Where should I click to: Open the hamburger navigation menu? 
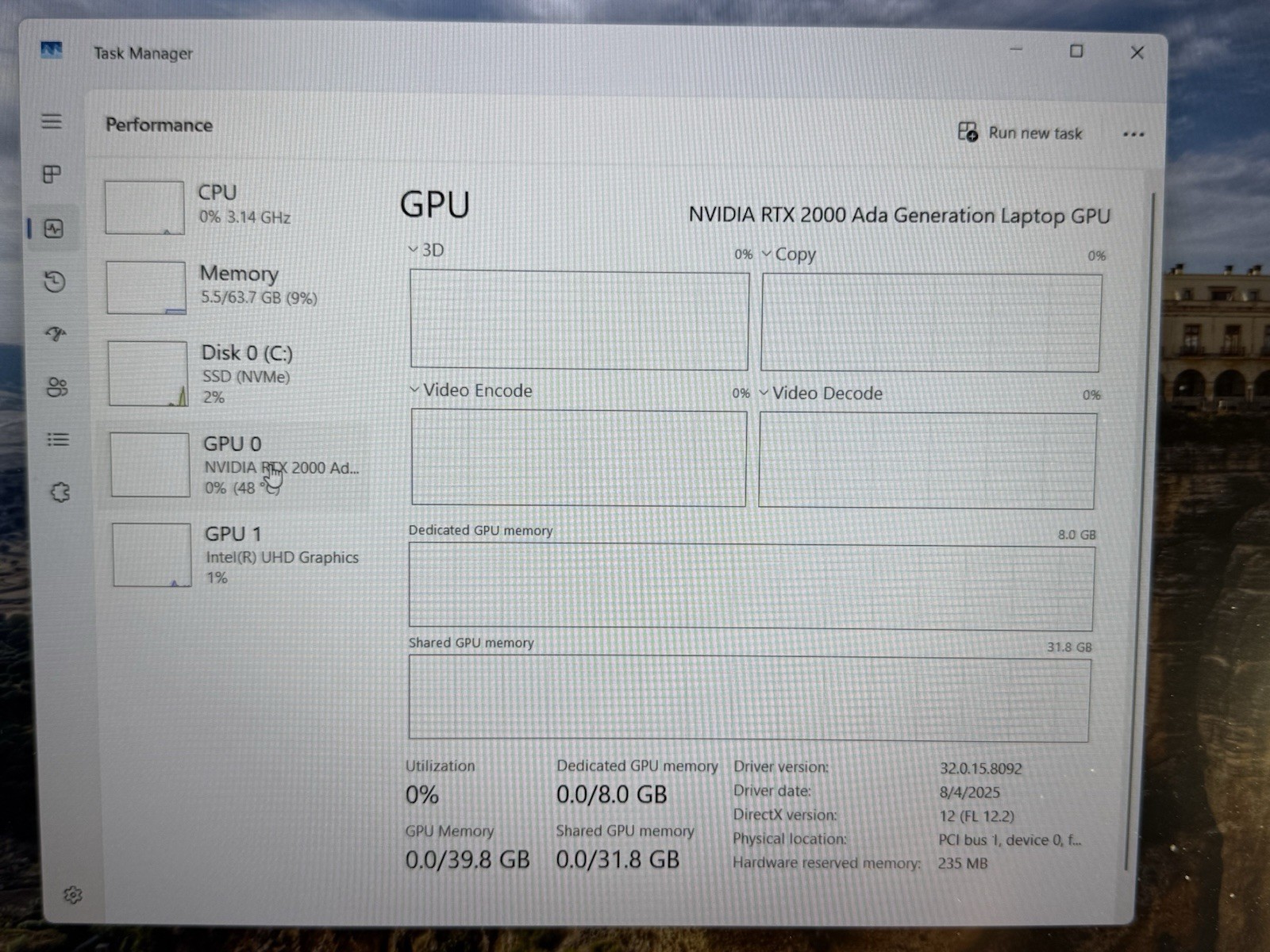52,121
